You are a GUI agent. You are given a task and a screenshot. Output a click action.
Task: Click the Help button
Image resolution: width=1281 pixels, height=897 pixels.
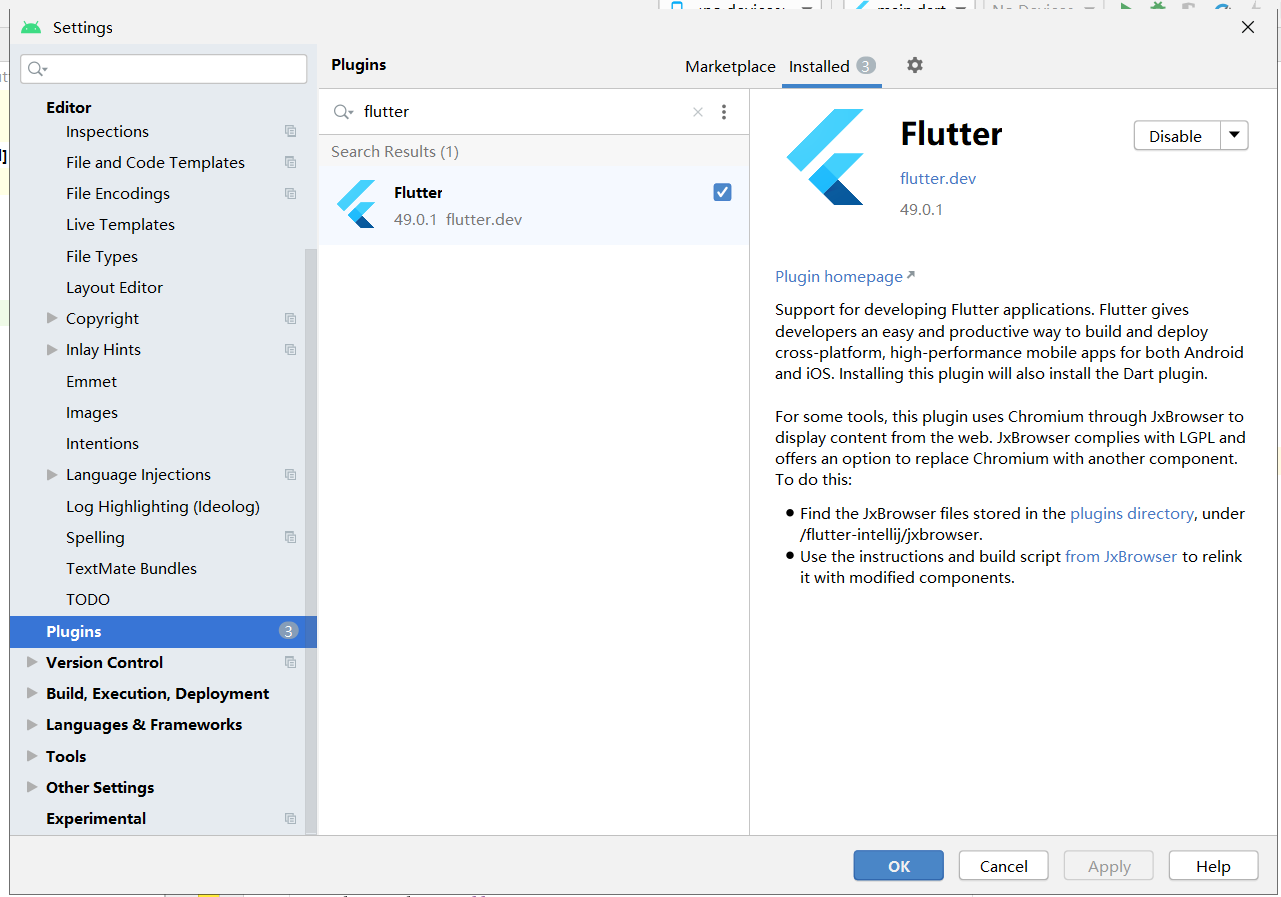[x=1213, y=866]
